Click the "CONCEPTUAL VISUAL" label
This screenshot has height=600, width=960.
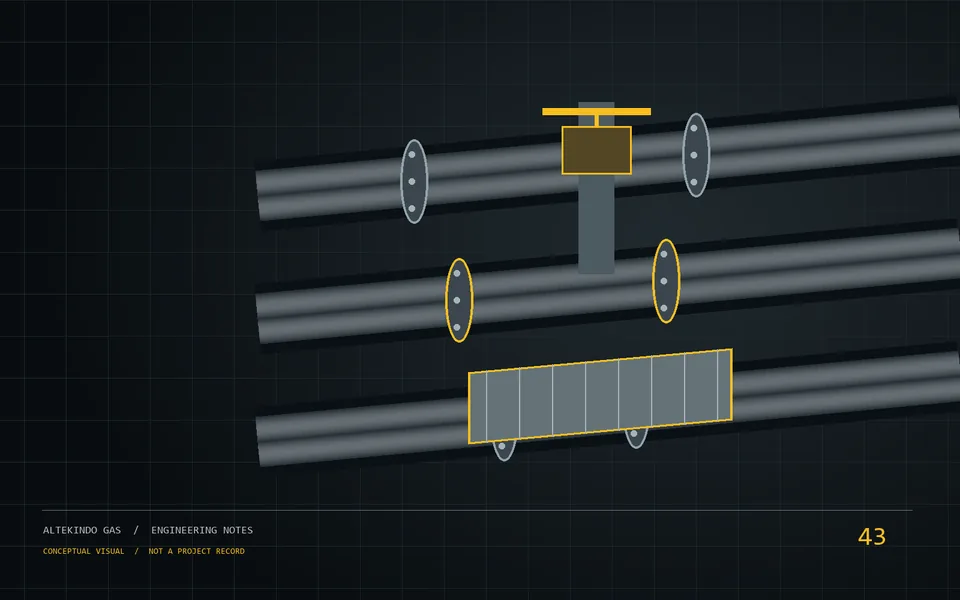tap(83, 551)
